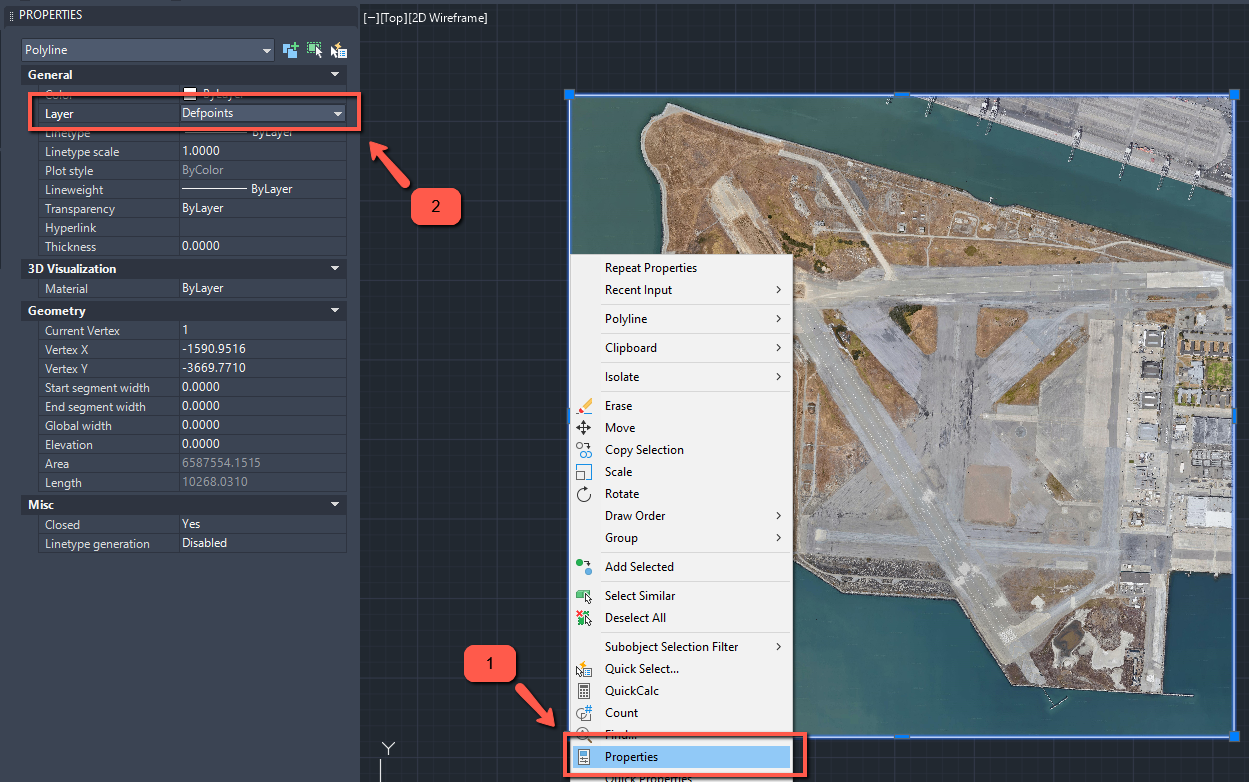Open the Isolate submenu

(681, 377)
